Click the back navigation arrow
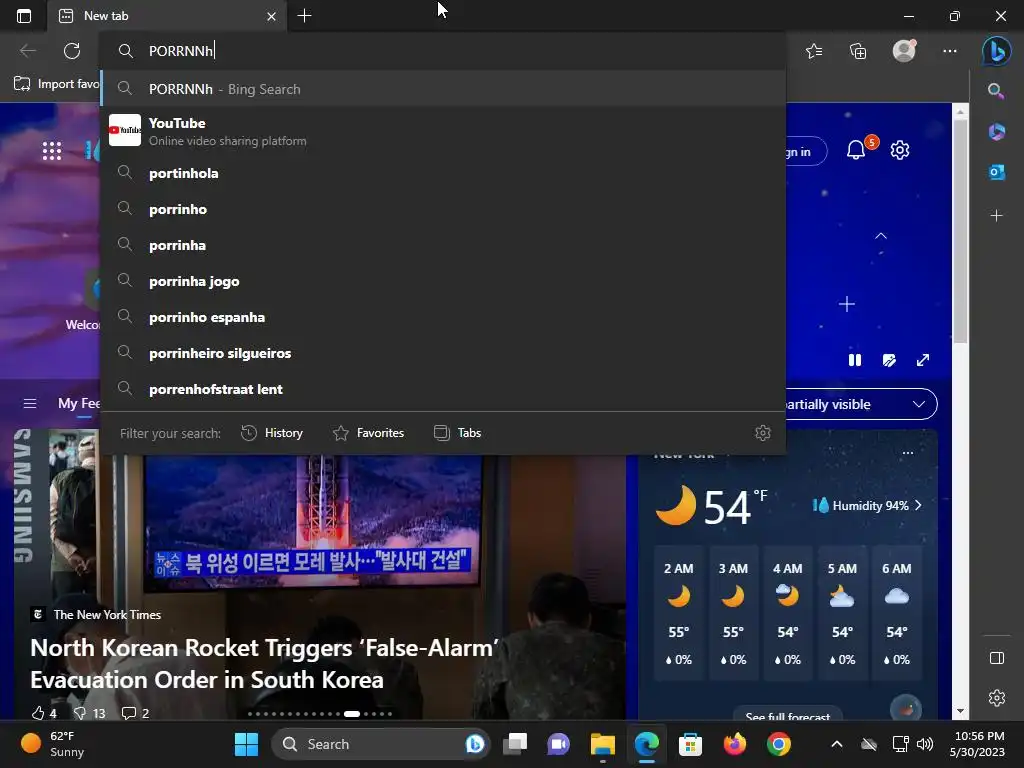 [27, 50]
